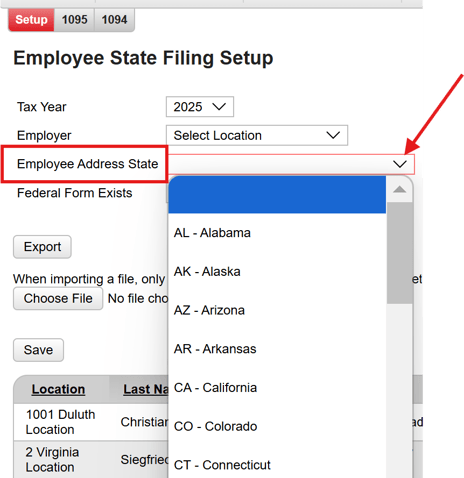
Task: Click the scrollbar up arrow in state list
Action: [399, 190]
